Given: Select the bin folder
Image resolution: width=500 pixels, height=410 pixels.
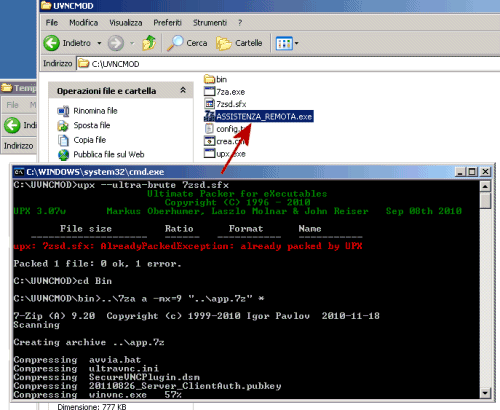Looking at the screenshot, I should (216, 79).
